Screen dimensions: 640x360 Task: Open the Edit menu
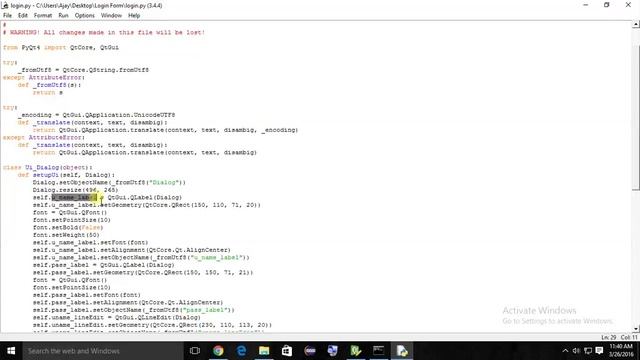[x=23, y=16]
